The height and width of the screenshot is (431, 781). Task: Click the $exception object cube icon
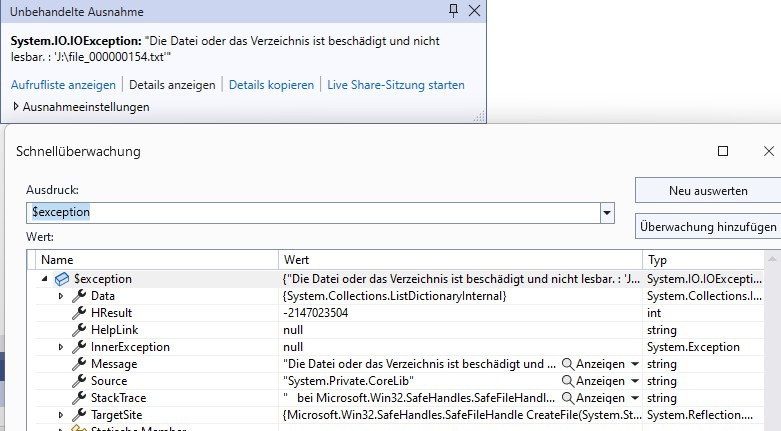pyautogui.click(x=61, y=279)
